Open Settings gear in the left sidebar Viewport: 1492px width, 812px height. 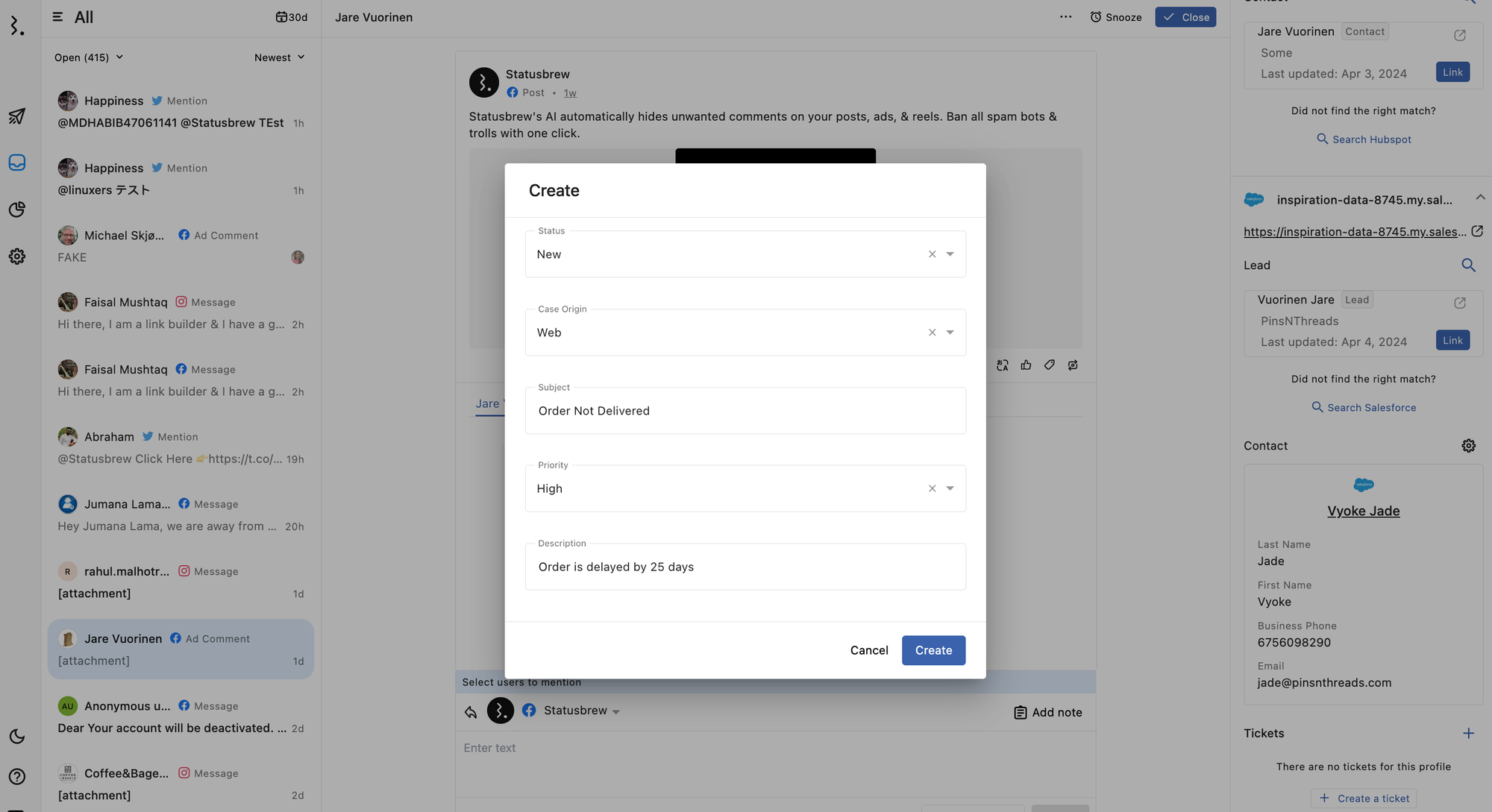coord(16,256)
